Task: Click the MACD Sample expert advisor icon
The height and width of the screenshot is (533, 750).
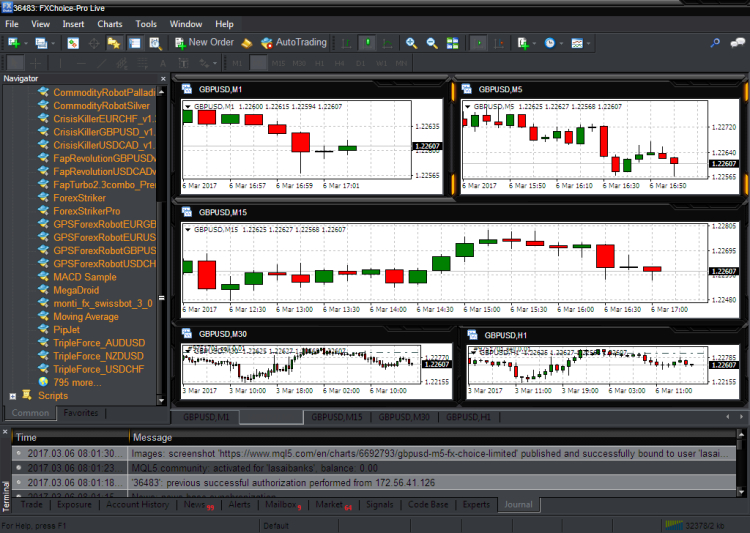Action: coord(43,277)
